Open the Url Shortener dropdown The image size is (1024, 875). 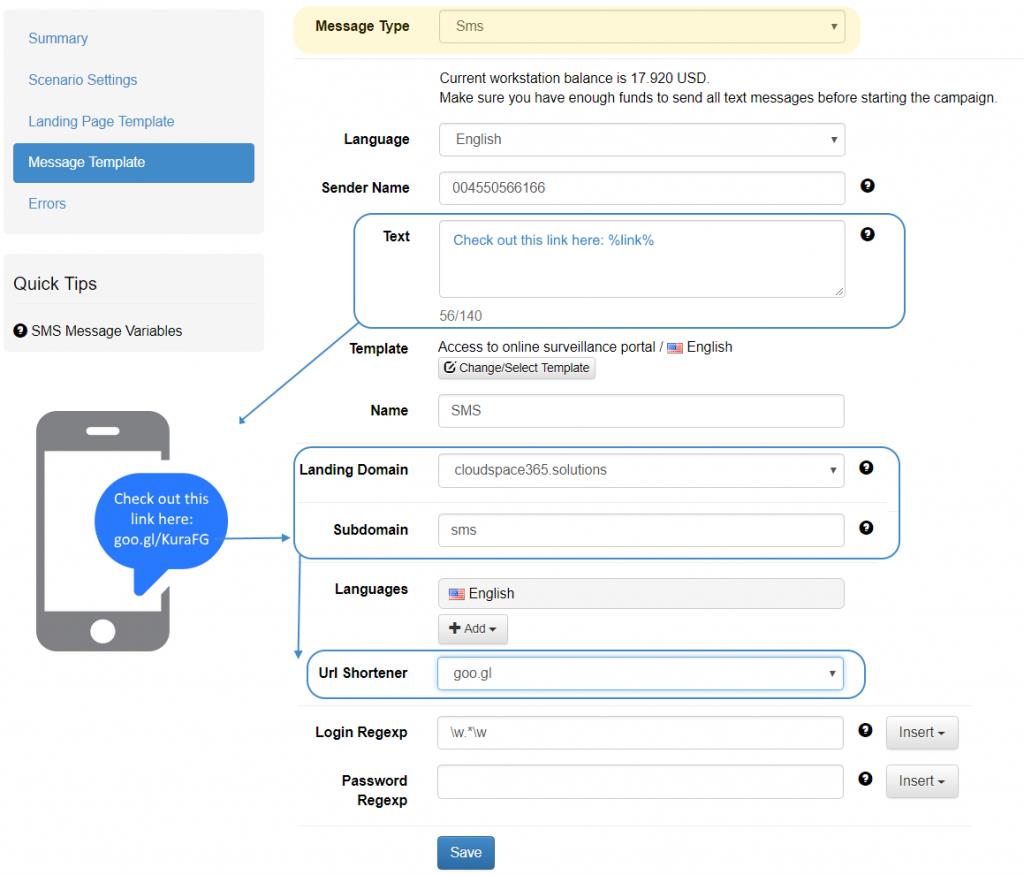640,673
